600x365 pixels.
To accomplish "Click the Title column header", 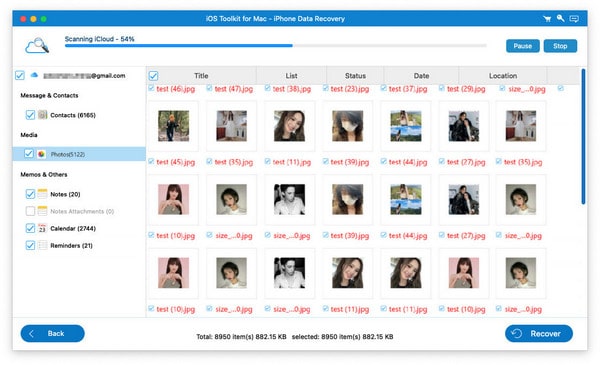I will (201, 76).
